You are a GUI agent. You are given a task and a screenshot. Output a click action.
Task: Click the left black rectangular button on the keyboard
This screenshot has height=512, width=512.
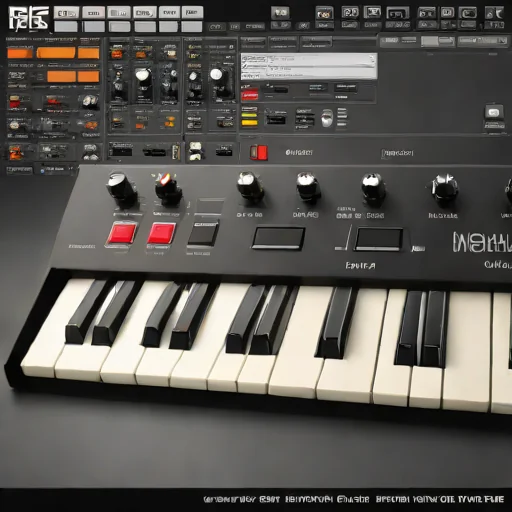[278, 238]
